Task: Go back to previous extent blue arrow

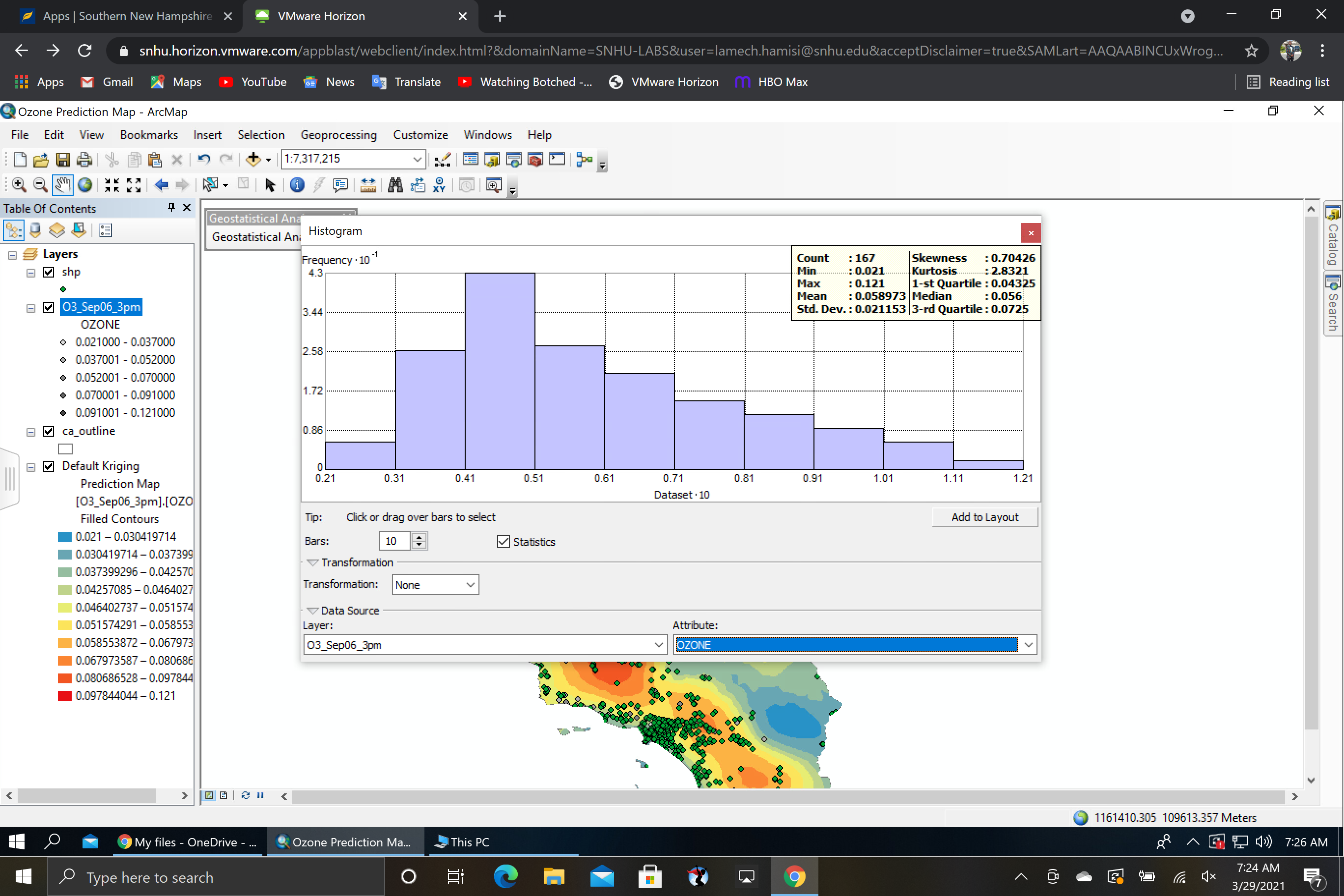Action: pyautogui.click(x=162, y=185)
